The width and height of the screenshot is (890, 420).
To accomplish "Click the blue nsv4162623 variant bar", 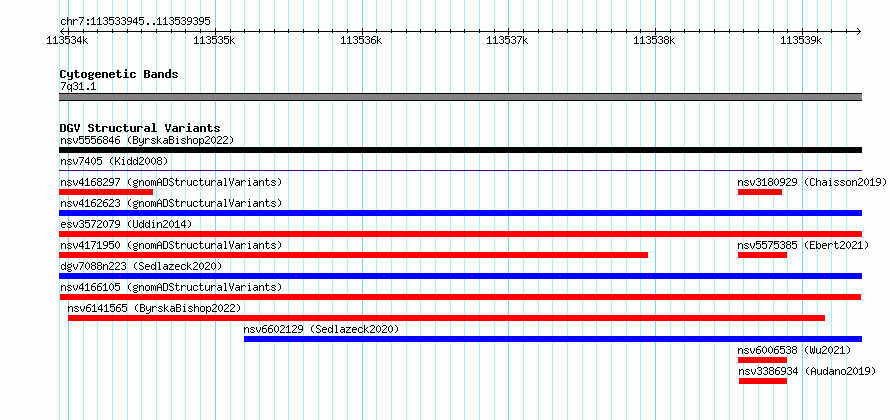I will click(460, 213).
